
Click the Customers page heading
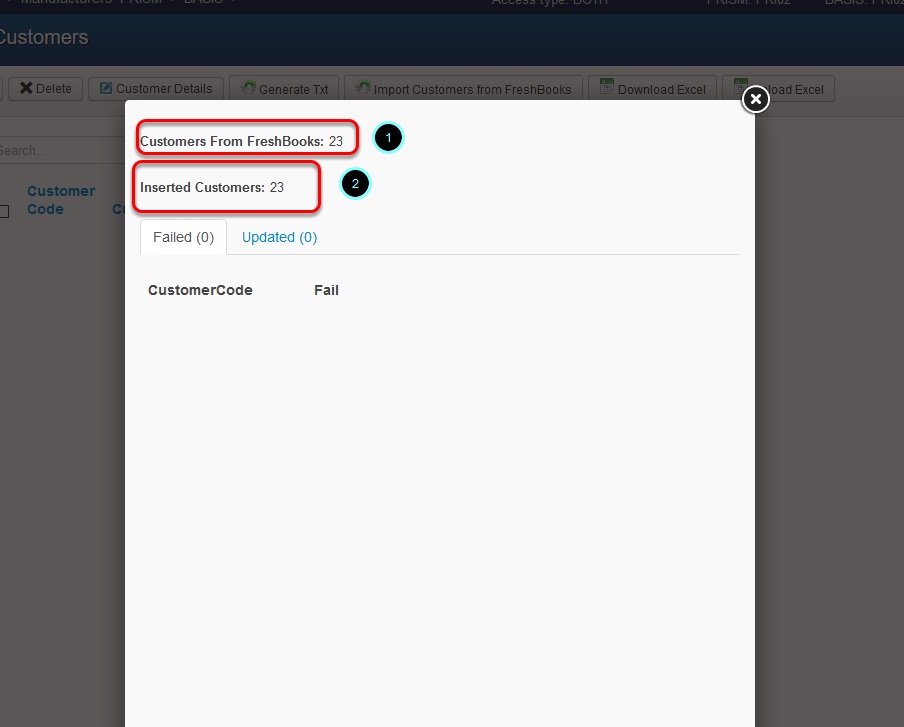click(x=44, y=37)
